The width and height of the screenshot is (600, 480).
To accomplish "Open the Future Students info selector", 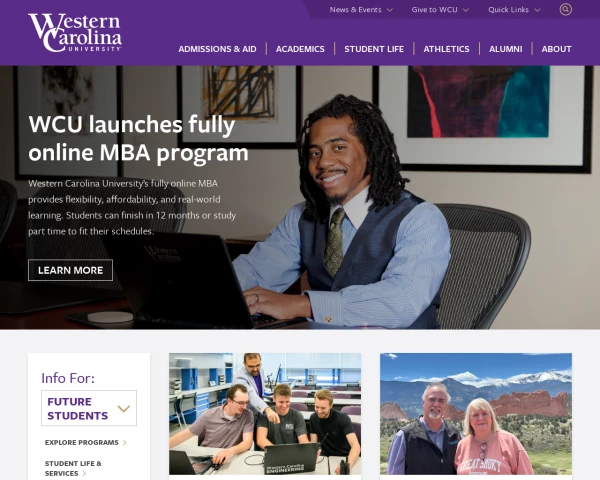I will click(x=89, y=408).
